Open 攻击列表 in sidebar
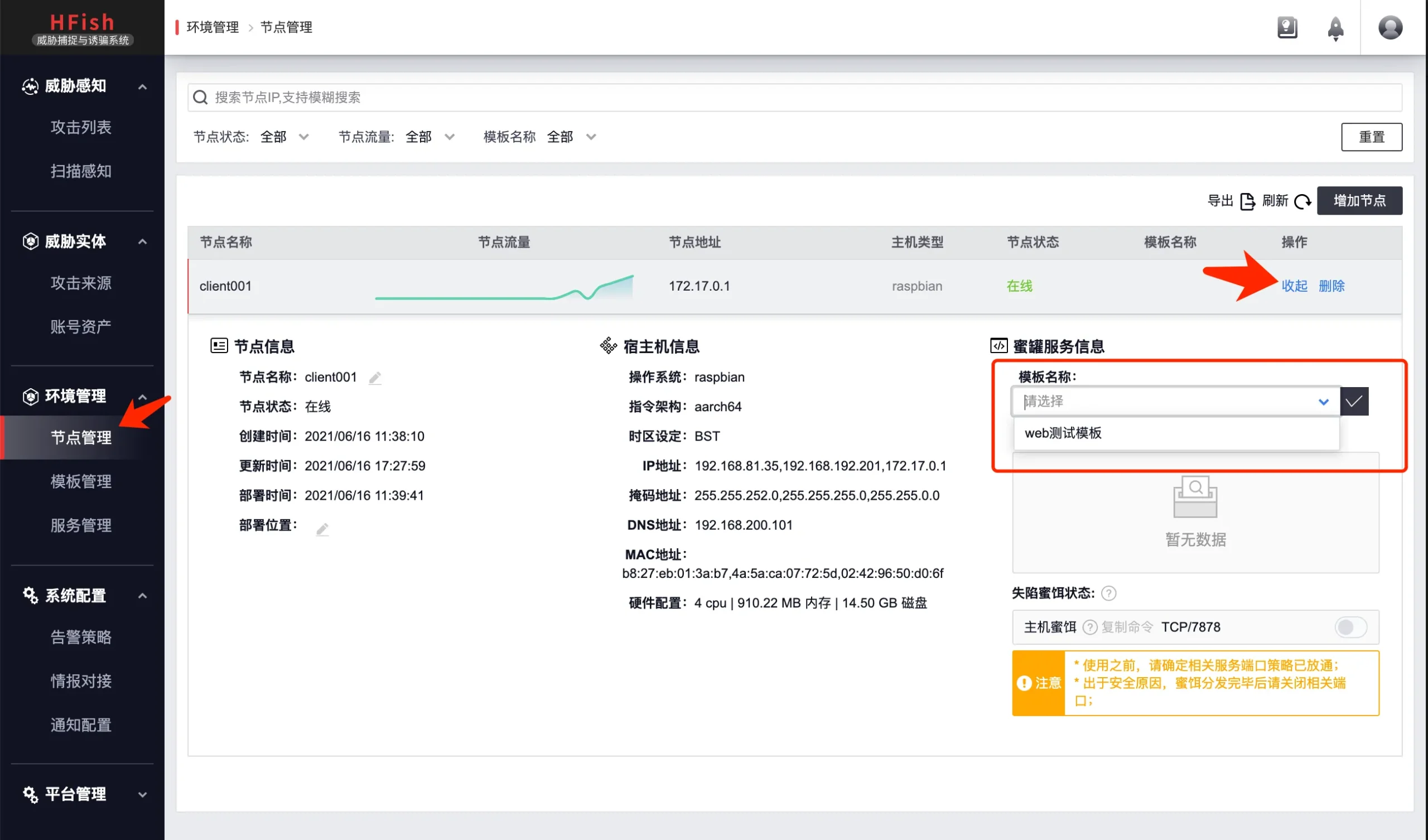The width and height of the screenshot is (1428, 840). [81, 128]
